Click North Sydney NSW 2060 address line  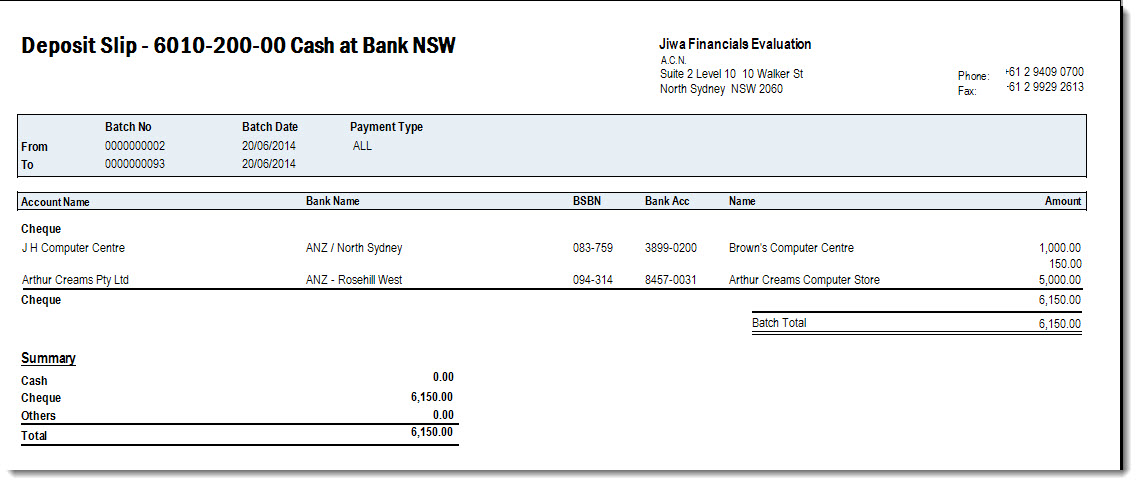721,89
